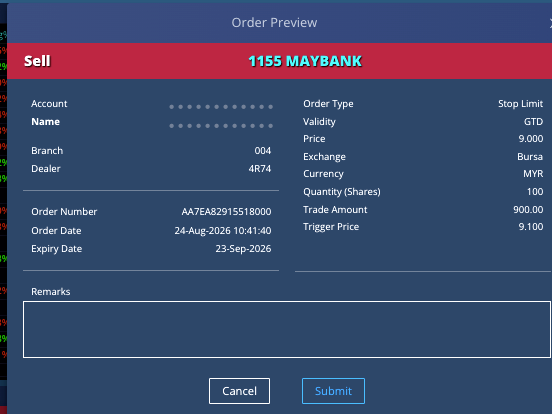The width and height of the screenshot is (552, 414).
Task: Click expiry date 23-Sep-2026
Action: (x=243, y=249)
